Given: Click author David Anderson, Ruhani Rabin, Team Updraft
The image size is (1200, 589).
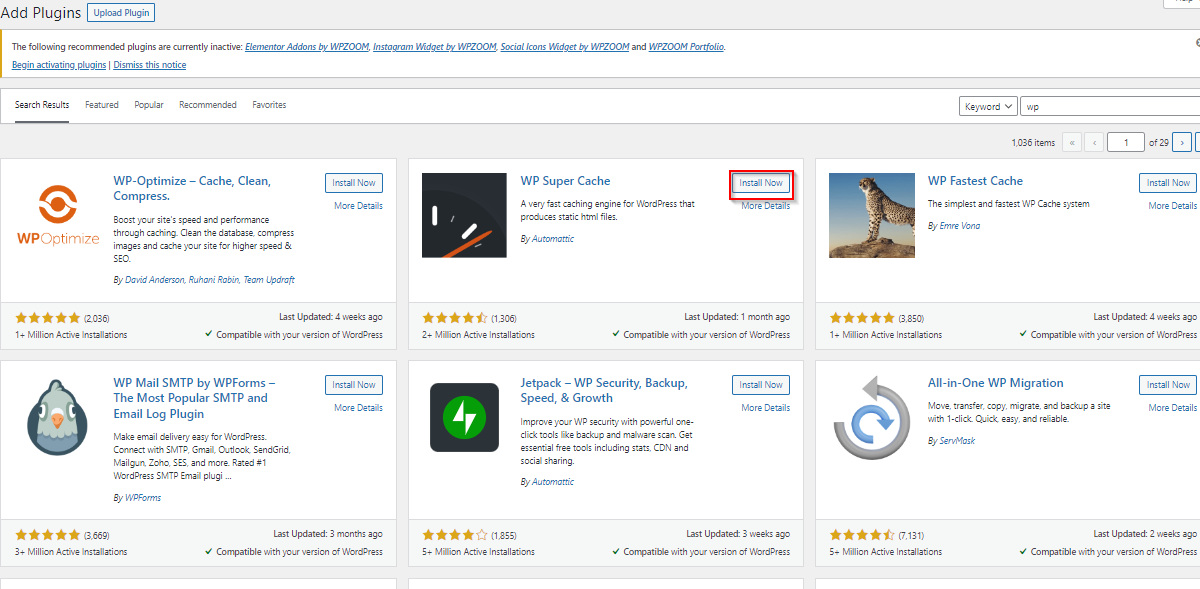Looking at the screenshot, I should click(210, 280).
